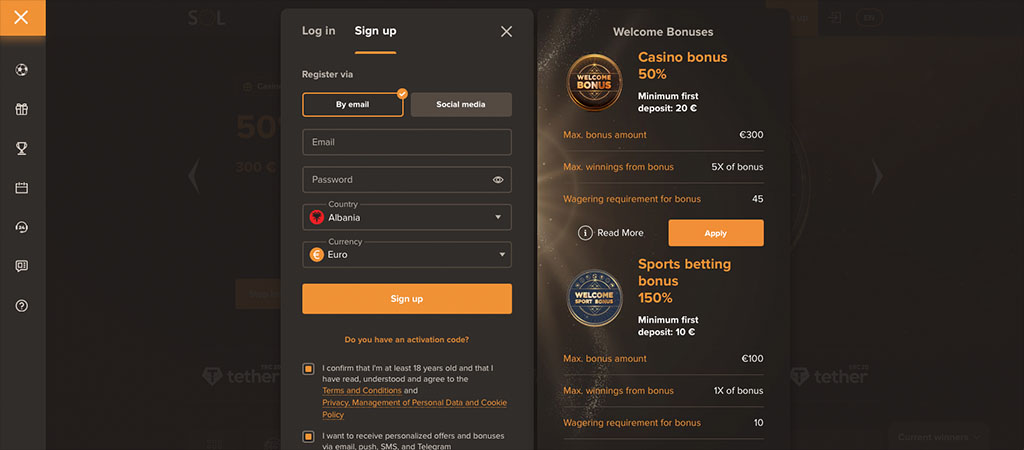1024x450 pixels.
Task: Open the activation code link
Action: point(407,340)
